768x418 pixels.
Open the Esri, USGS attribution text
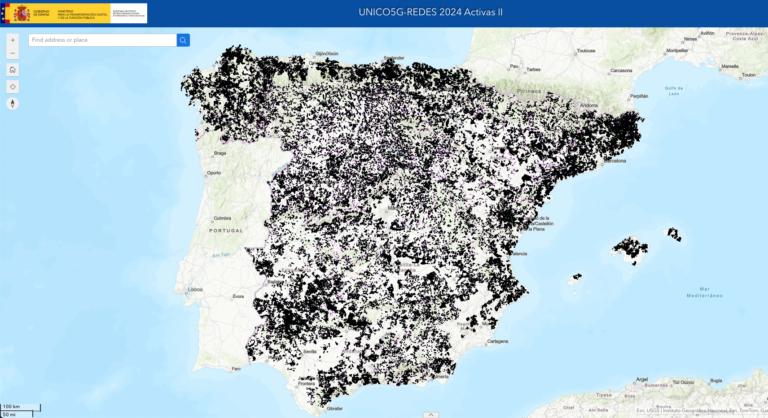click(700, 411)
